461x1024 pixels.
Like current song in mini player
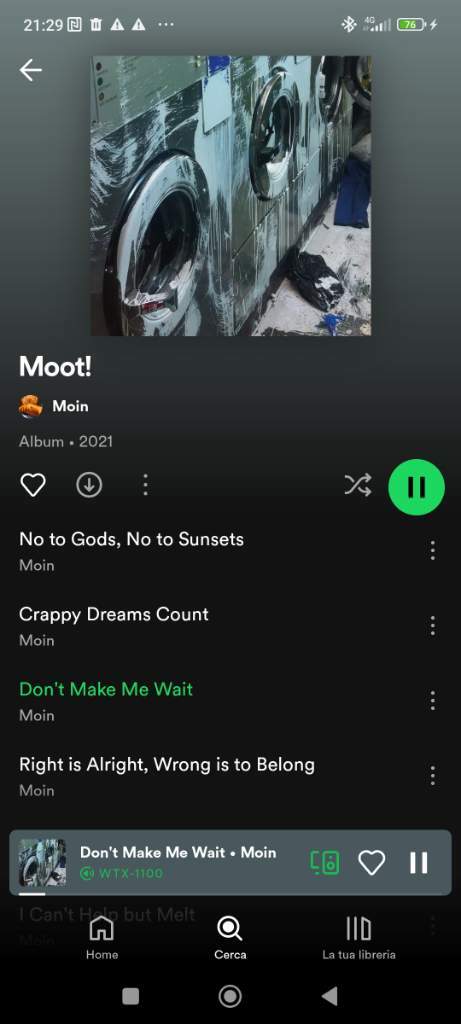[372, 863]
